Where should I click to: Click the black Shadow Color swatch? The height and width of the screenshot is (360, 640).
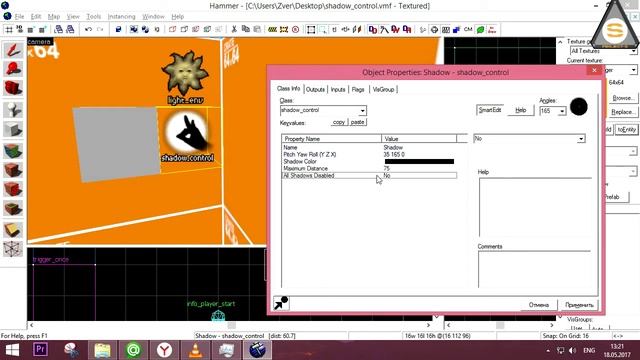coord(419,162)
